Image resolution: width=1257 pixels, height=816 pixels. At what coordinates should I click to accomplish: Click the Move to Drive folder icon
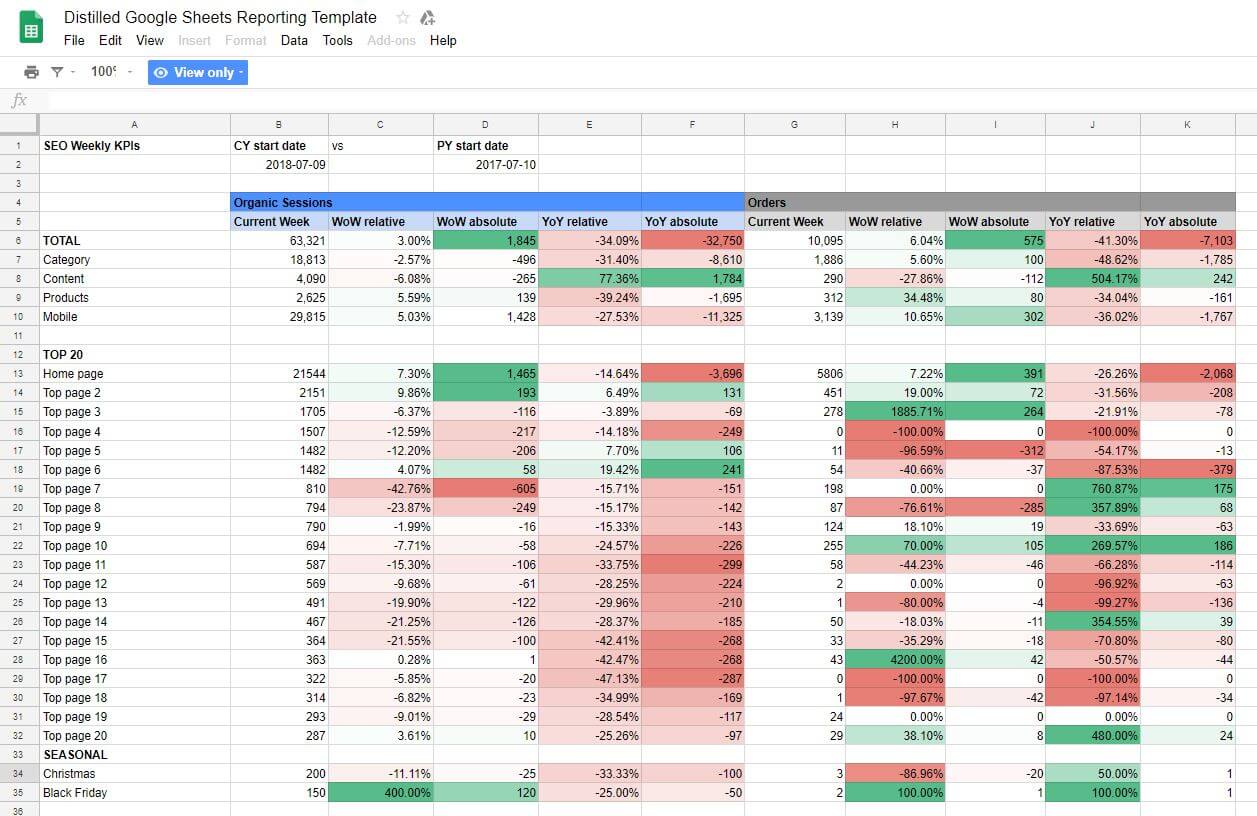[427, 17]
